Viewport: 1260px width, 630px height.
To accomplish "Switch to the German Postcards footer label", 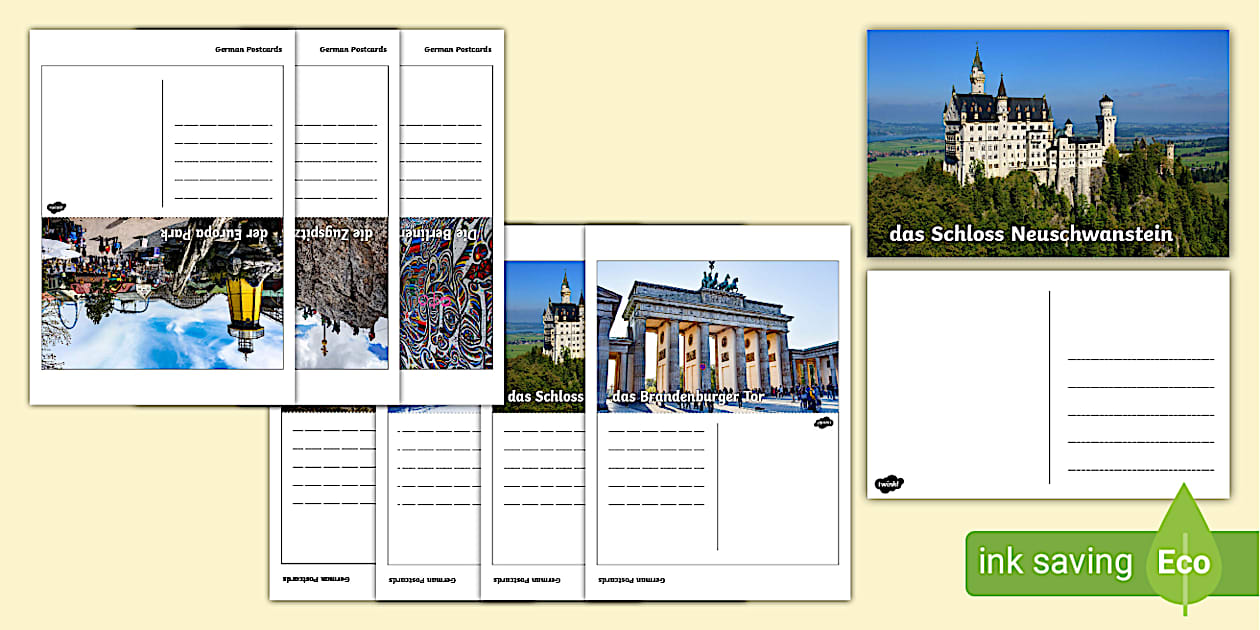I will 634,578.
